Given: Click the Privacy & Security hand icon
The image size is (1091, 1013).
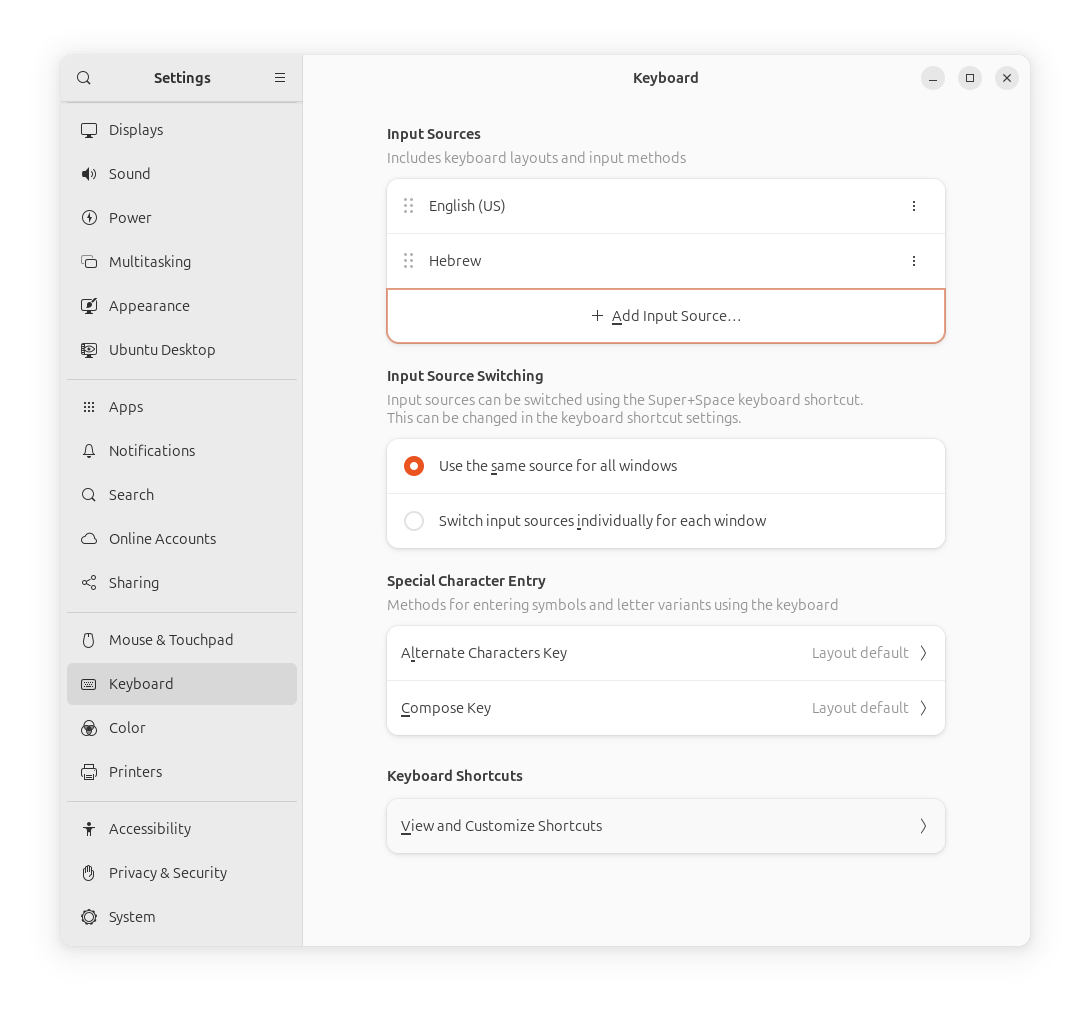Looking at the screenshot, I should (89, 872).
